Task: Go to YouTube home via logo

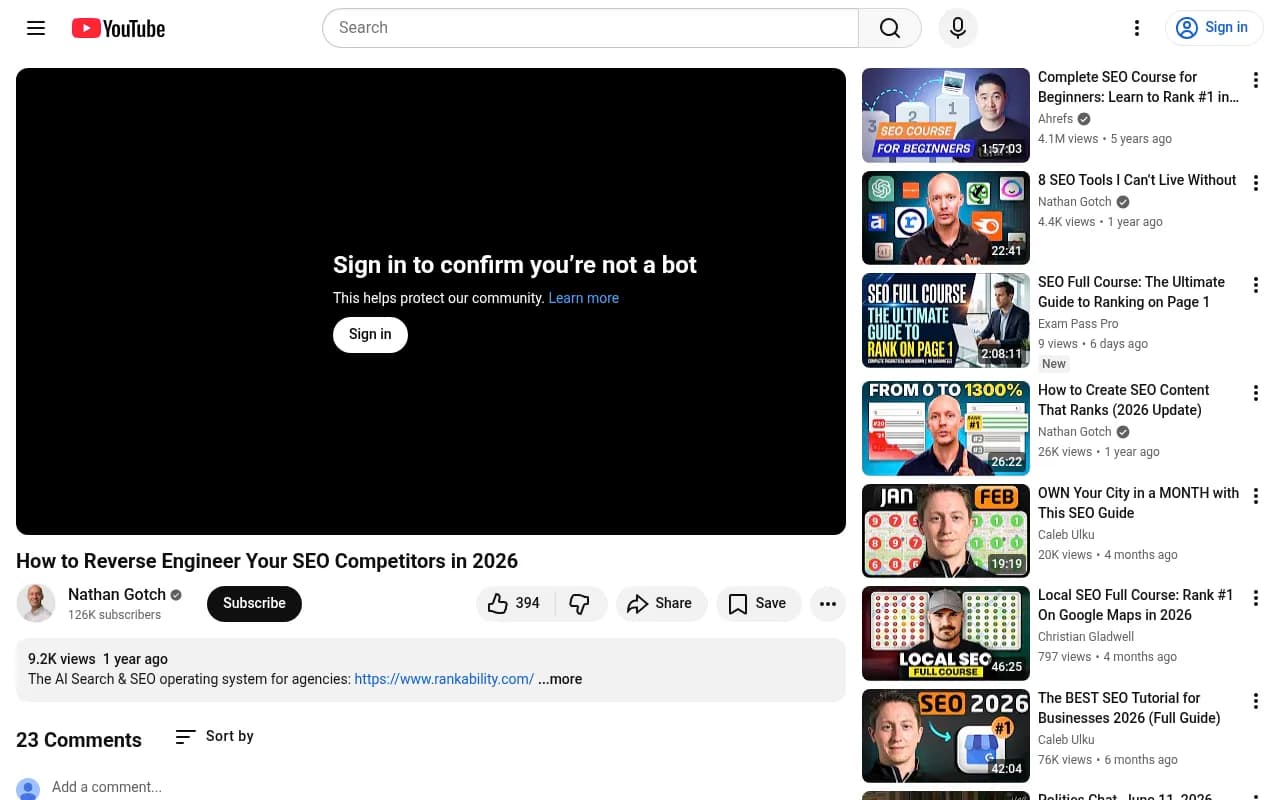Action: point(118,28)
